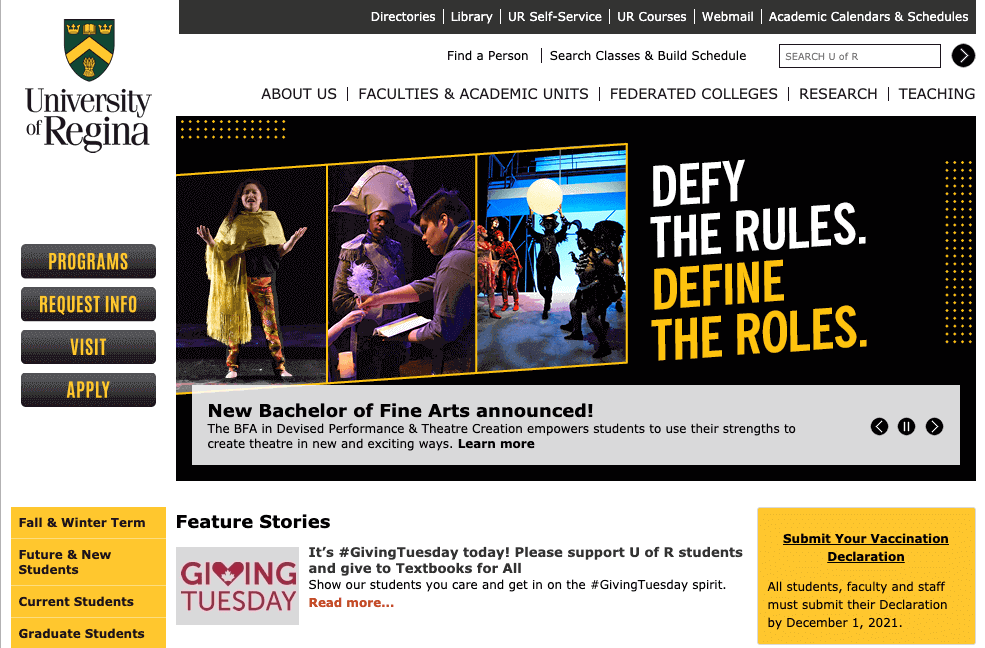Viewport: 985px width, 648px height.
Task: Follow the Find a Person link
Action: tap(487, 56)
